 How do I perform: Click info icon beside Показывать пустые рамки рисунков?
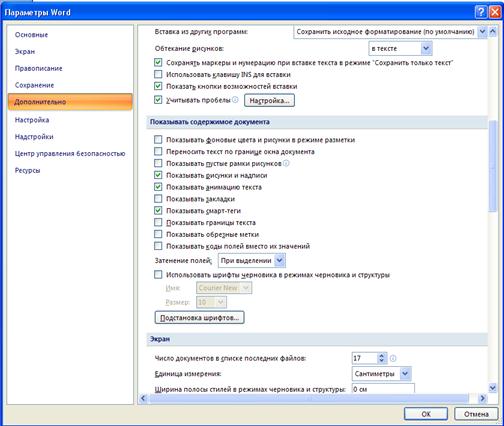pos(286,164)
